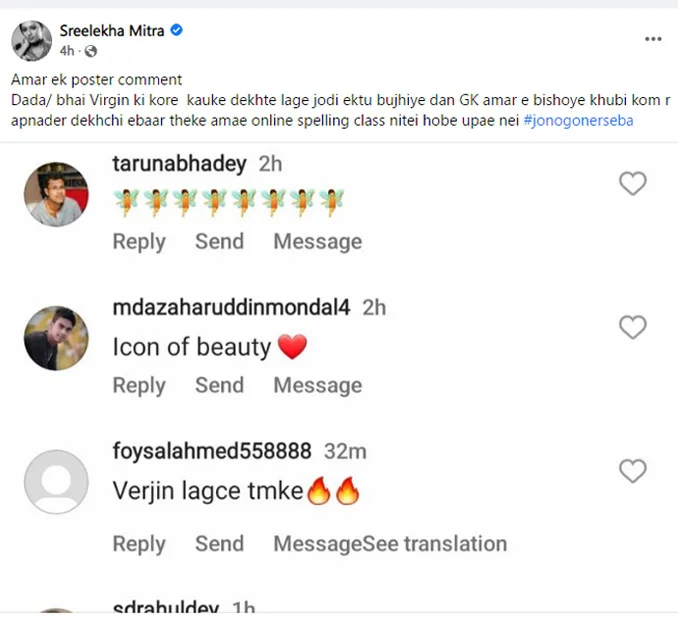The height and width of the screenshot is (618, 678).
Task: Send the 'Verjin lagce tmke' comment
Action: pyautogui.click(x=219, y=544)
